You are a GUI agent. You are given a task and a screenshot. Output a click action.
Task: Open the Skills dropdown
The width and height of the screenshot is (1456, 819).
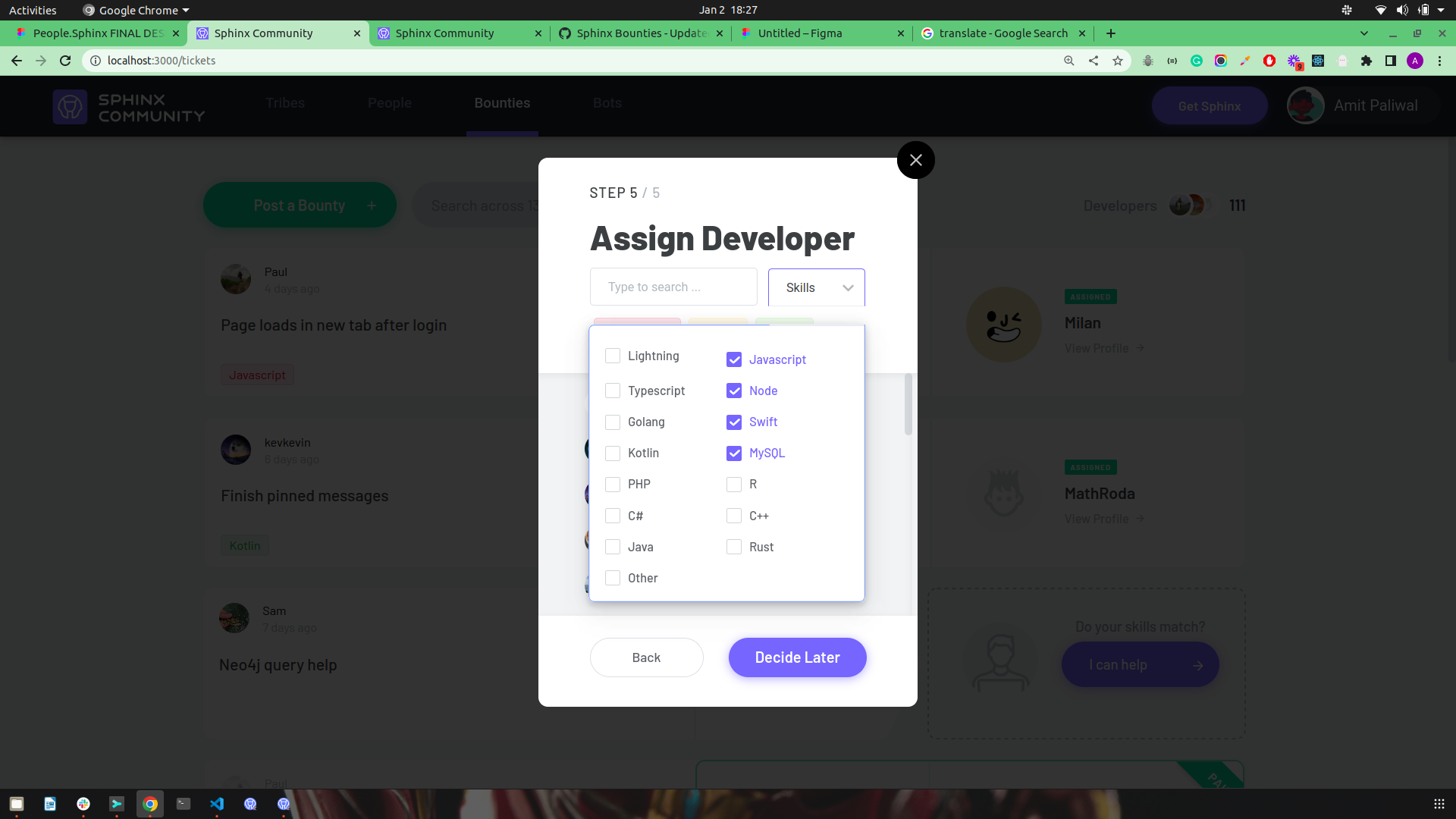816,287
